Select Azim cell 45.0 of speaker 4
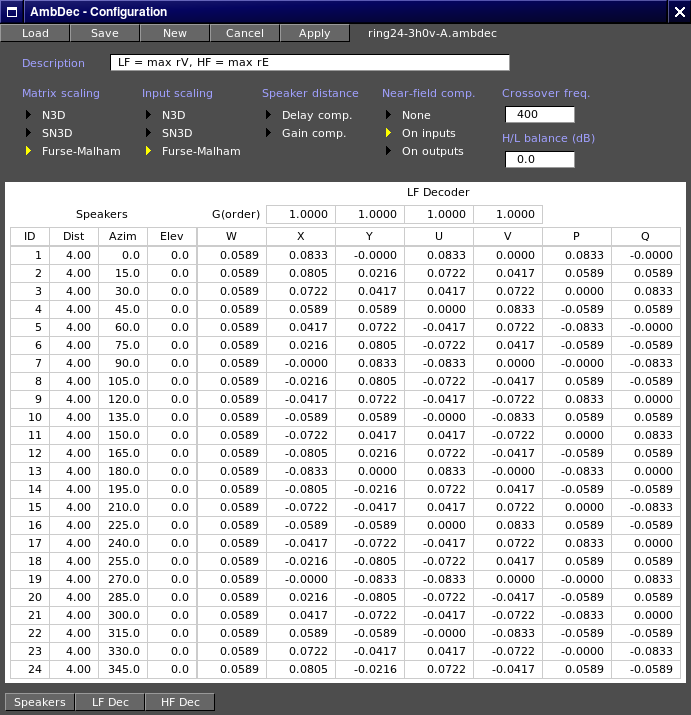691x715 pixels. pyautogui.click(x=123, y=309)
